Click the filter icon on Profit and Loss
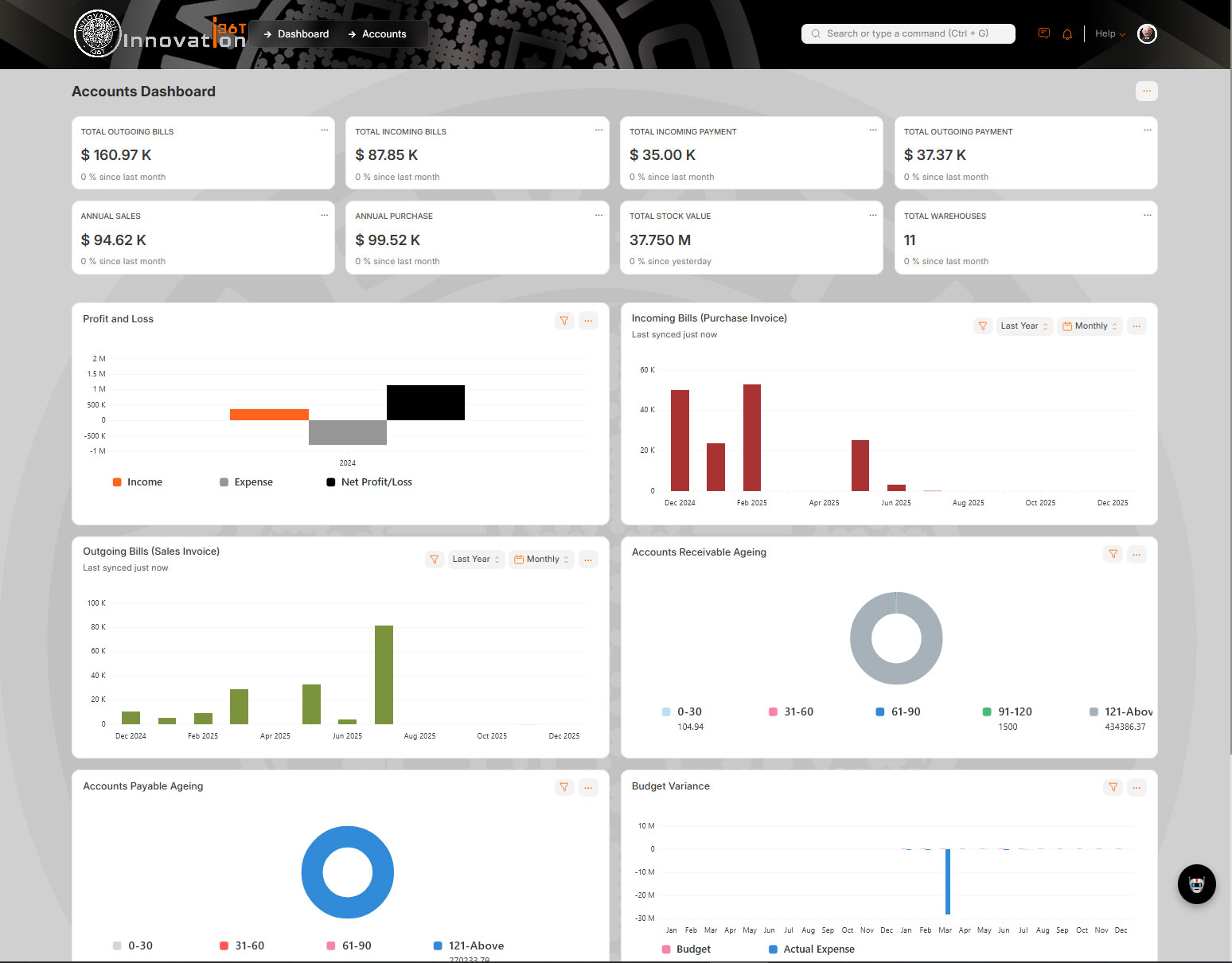 click(x=564, y=321)
